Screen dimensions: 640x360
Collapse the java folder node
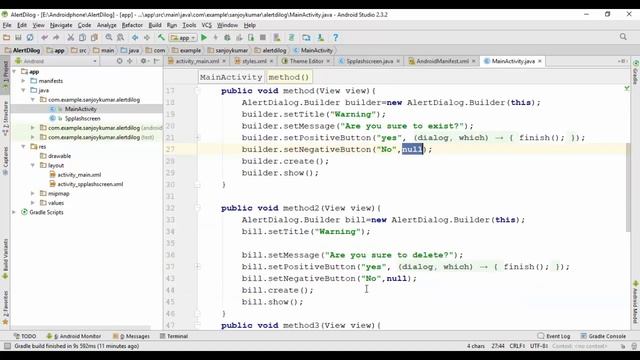24,90
